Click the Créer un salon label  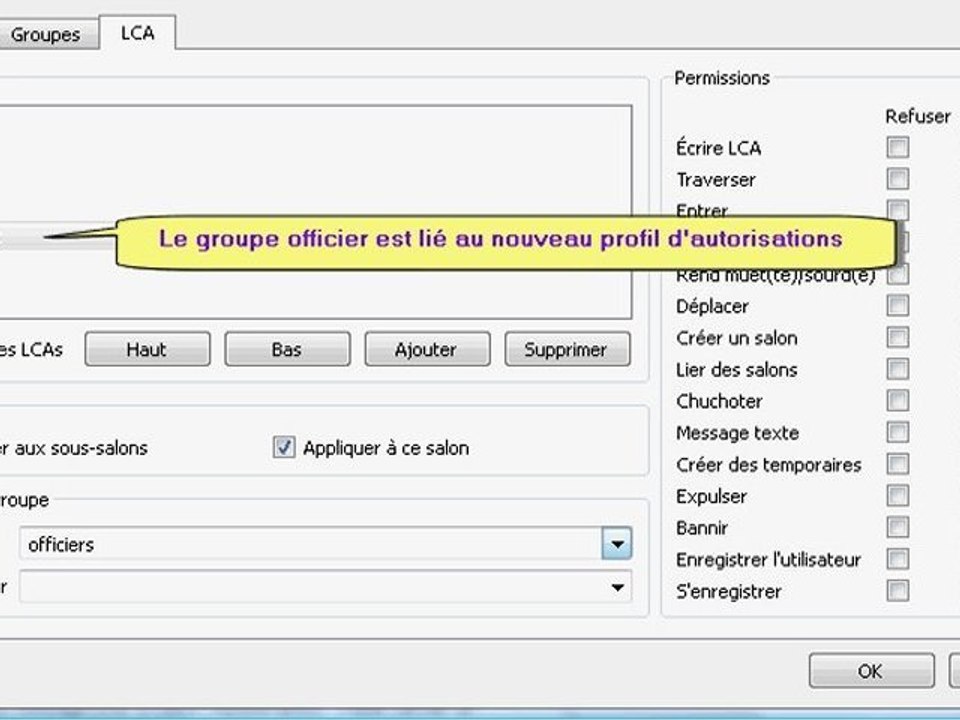[x=737, y=338]
